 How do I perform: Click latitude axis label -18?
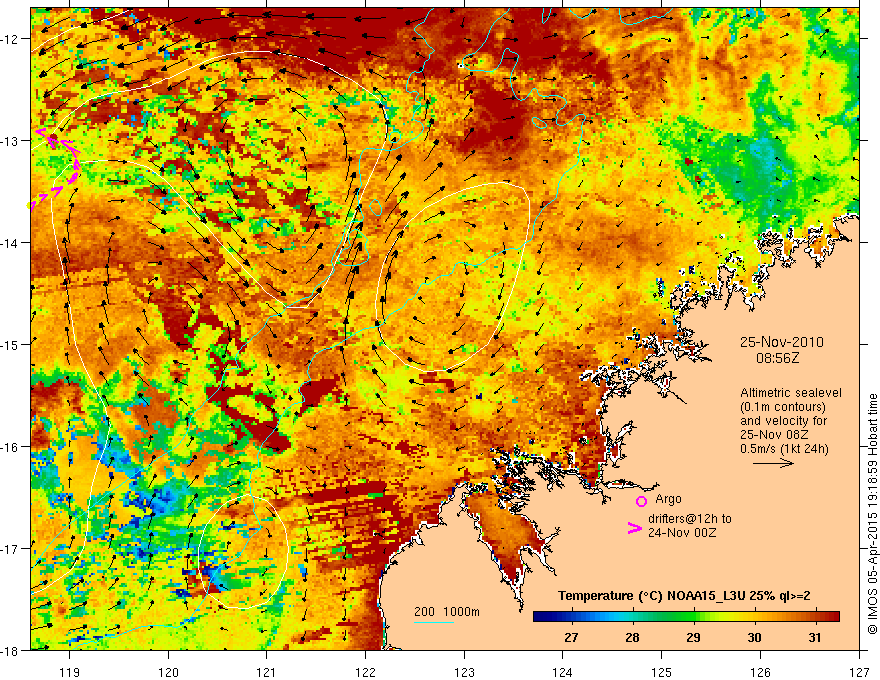(x=10, y=650)
